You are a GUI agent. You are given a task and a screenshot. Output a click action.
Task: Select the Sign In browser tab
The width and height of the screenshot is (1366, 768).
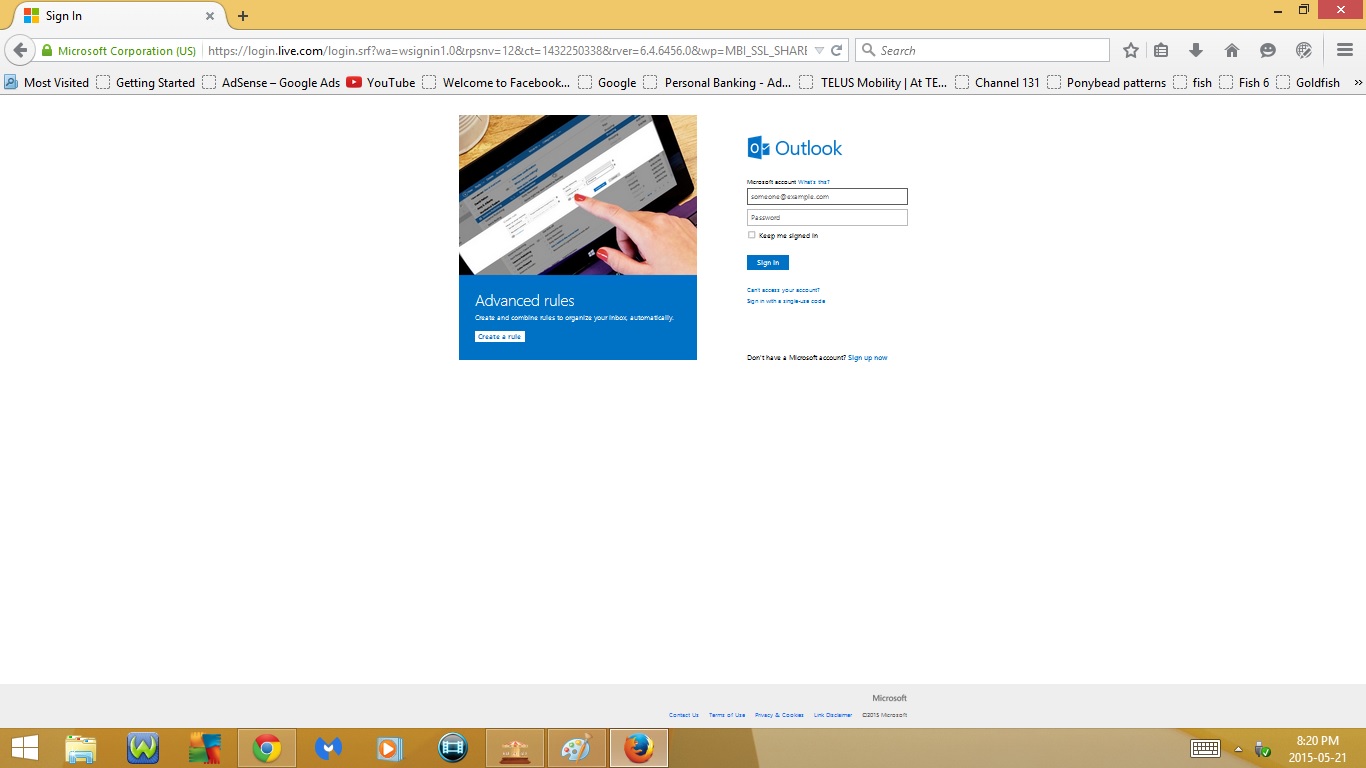pyautogui.click(x=118, y=16)
